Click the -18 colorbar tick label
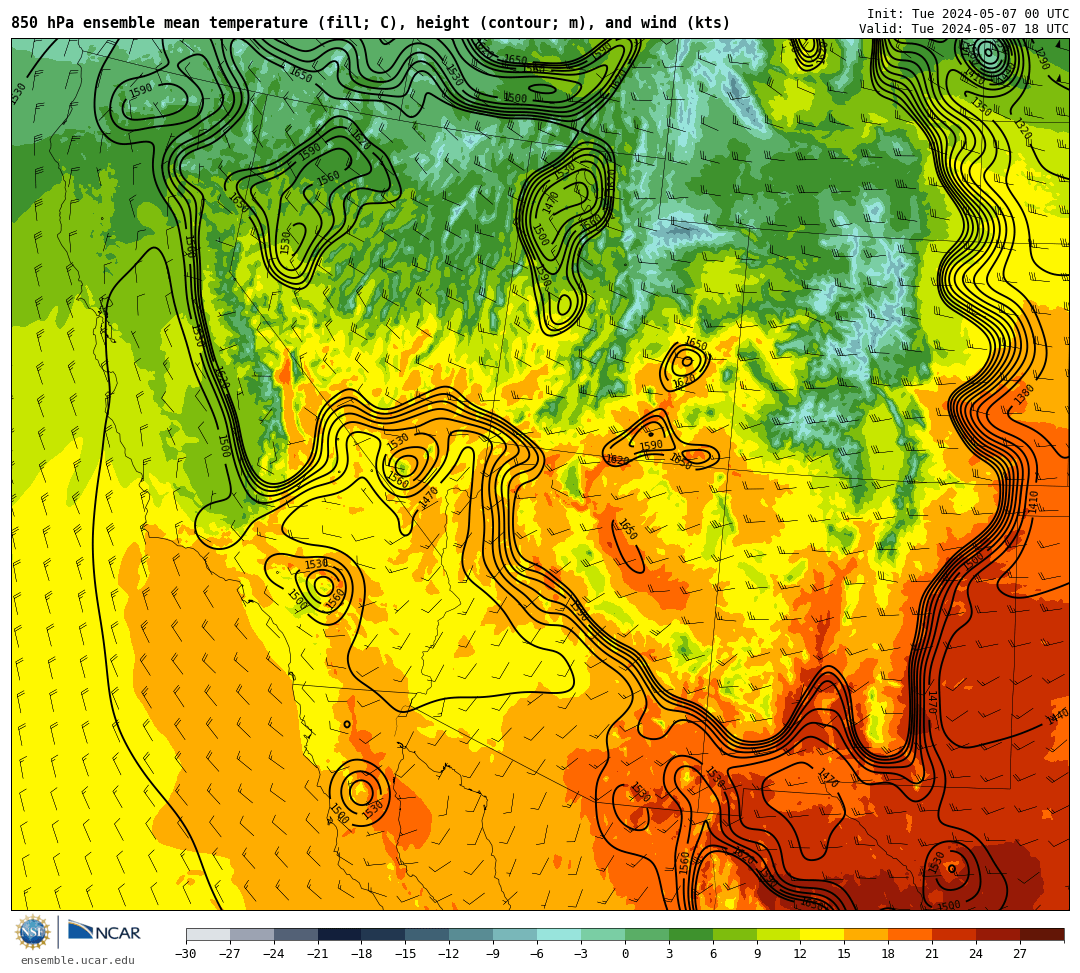 tap(362, 954)
